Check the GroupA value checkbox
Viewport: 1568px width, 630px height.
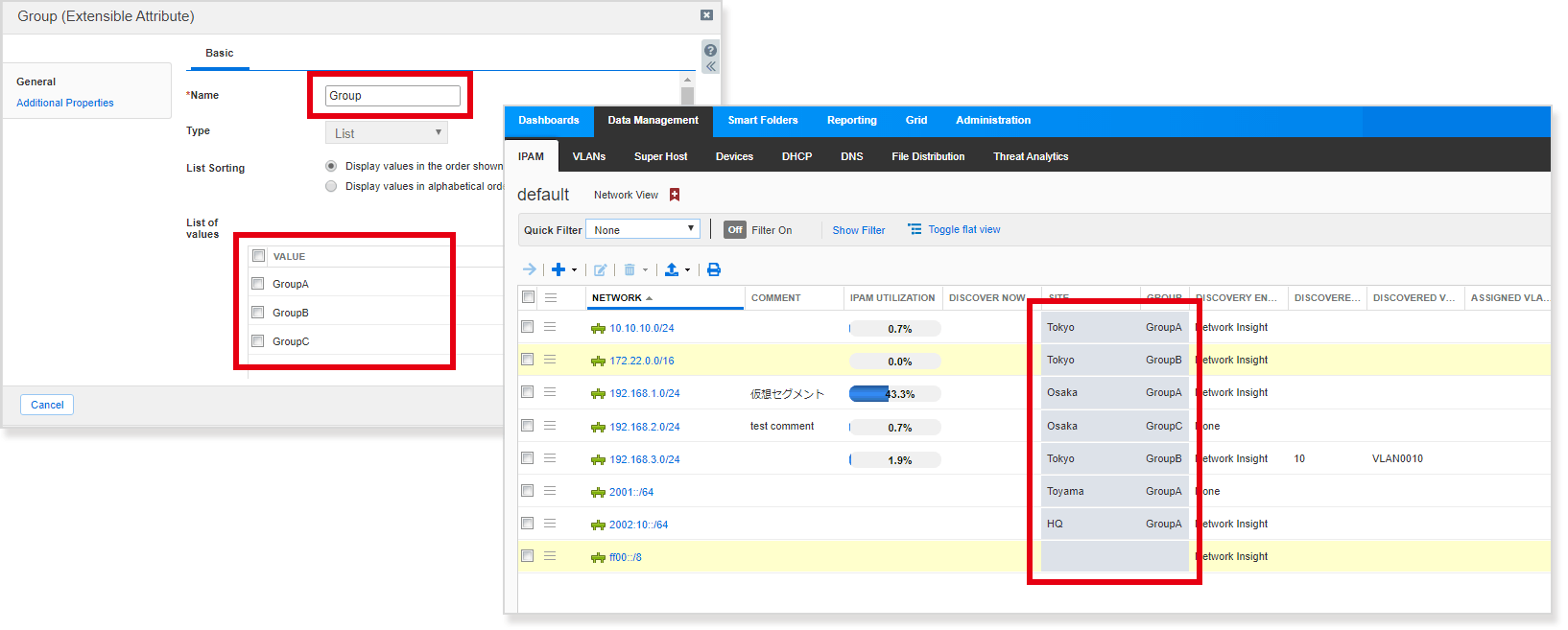pos(258,284)
